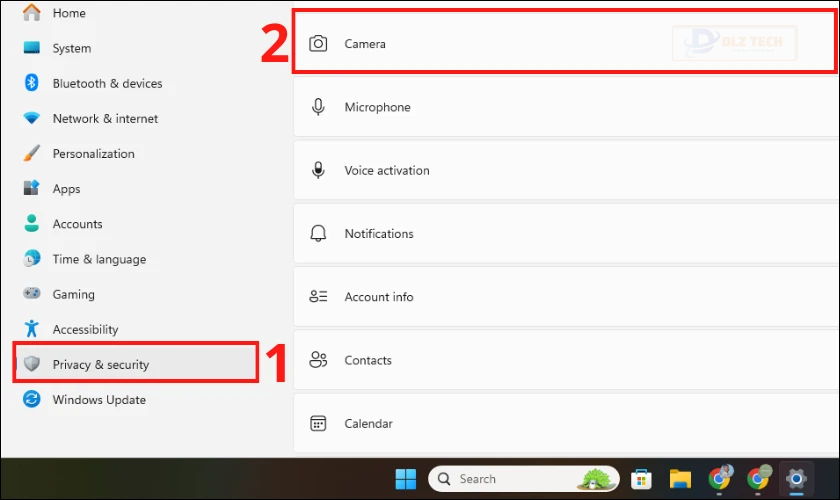Select Accounts in the sidebar
The image size is (840, 500).
tap(77, 224)
